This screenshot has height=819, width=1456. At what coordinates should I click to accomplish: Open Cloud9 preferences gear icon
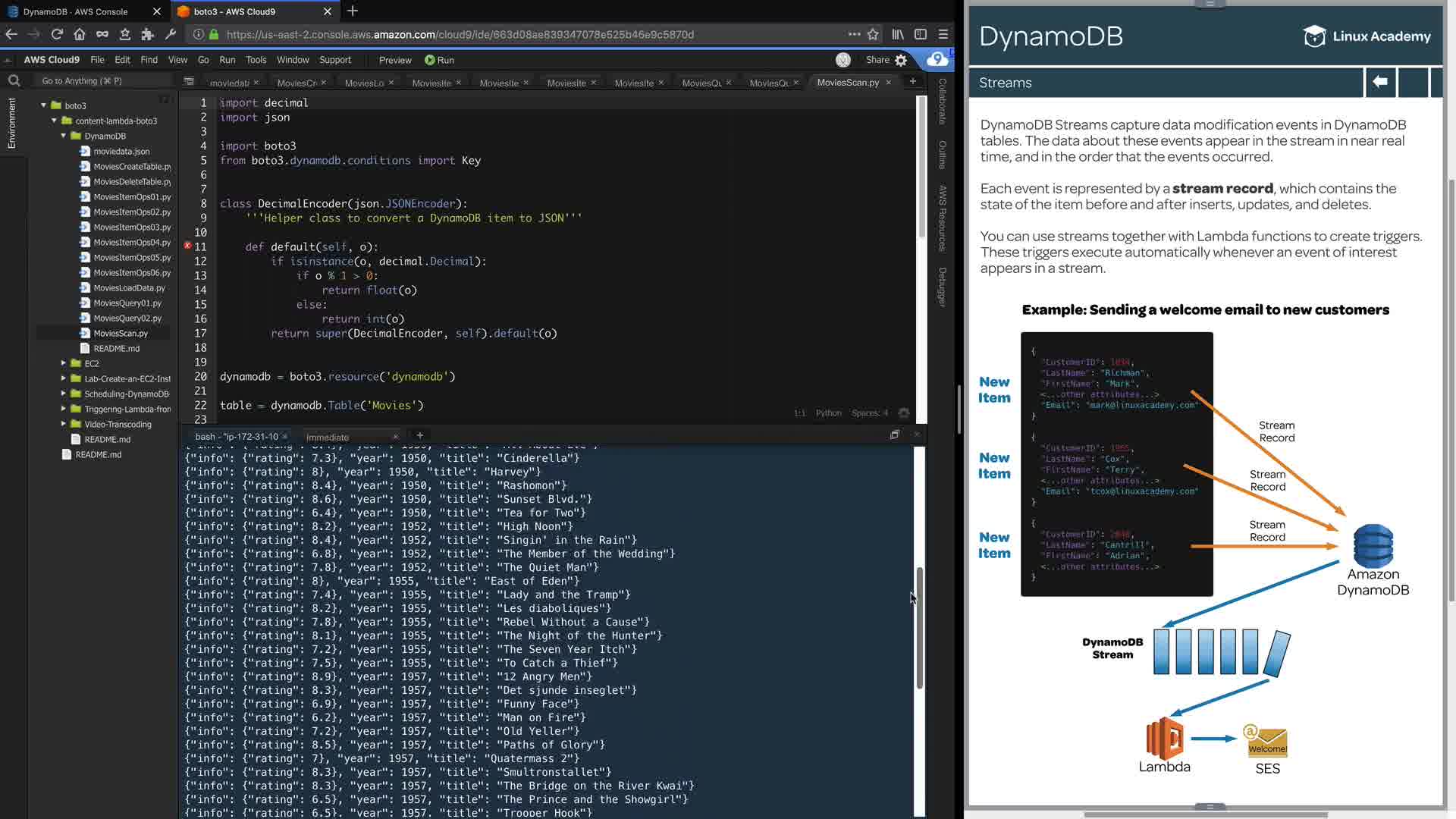[901, 60]
